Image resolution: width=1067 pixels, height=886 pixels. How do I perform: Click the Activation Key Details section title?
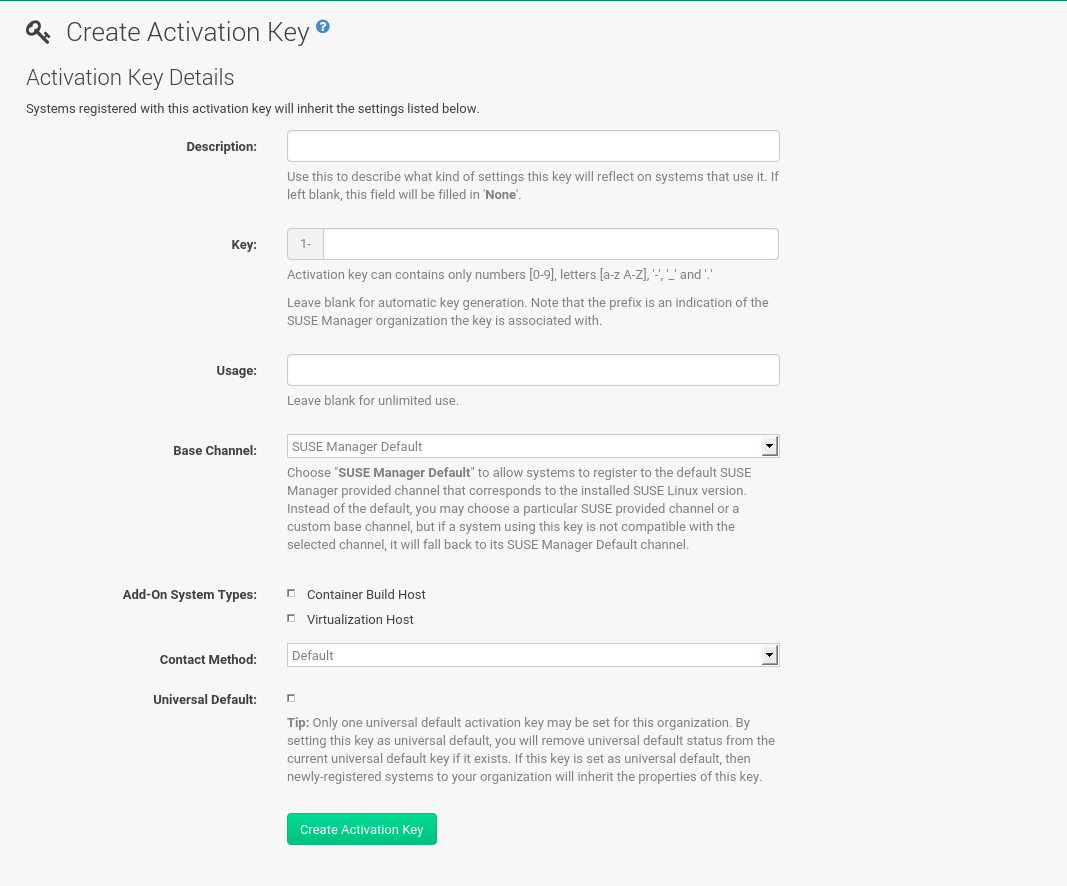[x=129, y=78]
